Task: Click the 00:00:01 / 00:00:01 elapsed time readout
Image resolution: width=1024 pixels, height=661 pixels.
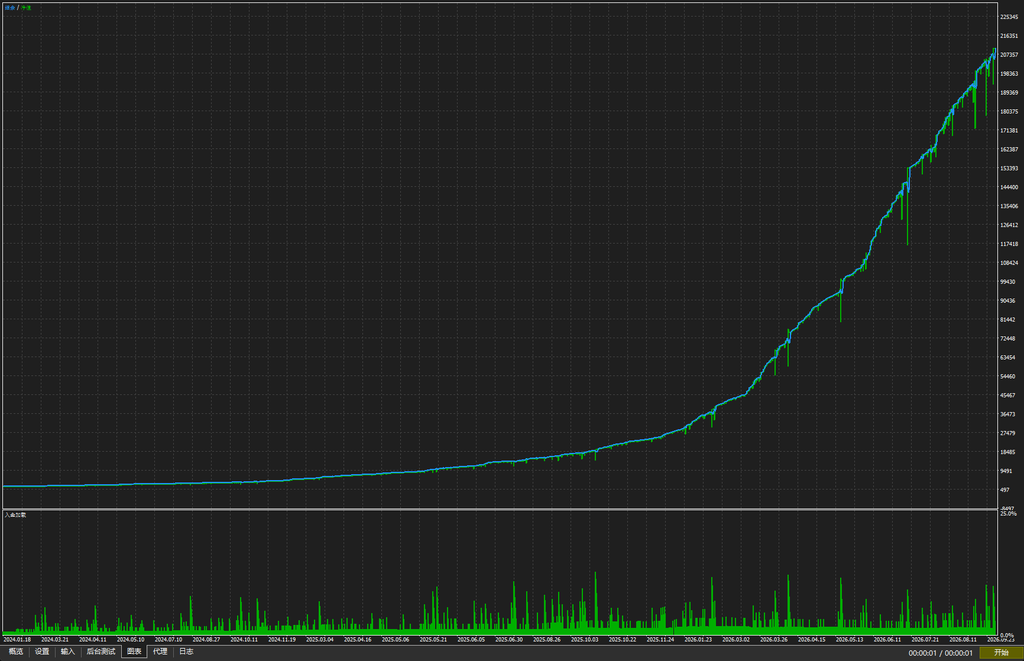Action: 940,653
